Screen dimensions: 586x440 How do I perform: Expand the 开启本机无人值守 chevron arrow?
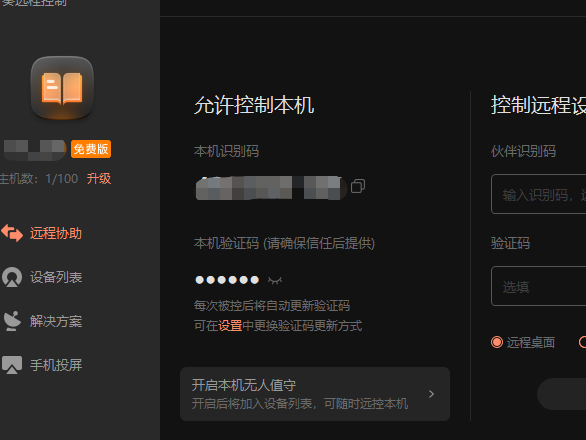431,394
